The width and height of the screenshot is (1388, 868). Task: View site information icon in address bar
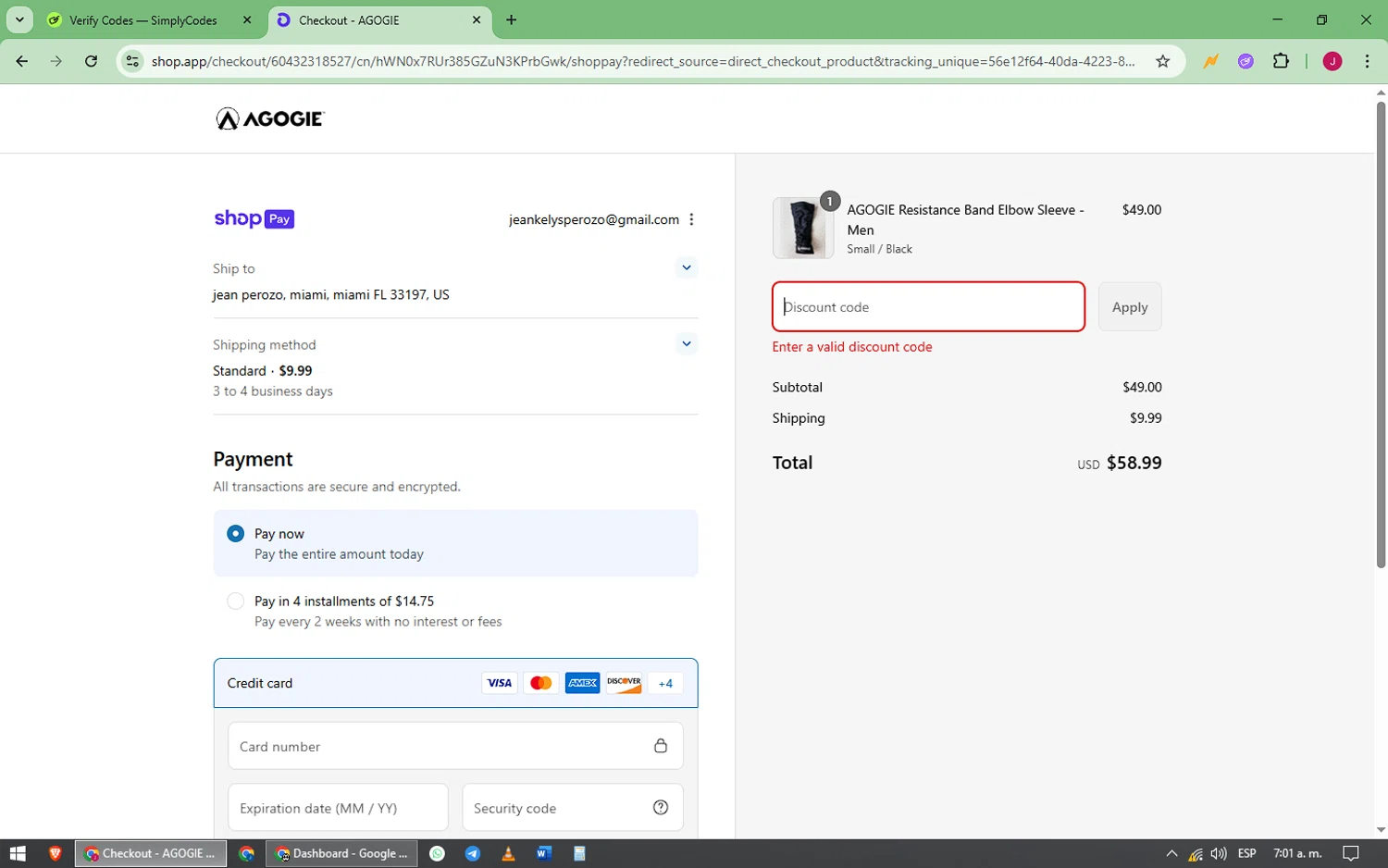point(132,61)
